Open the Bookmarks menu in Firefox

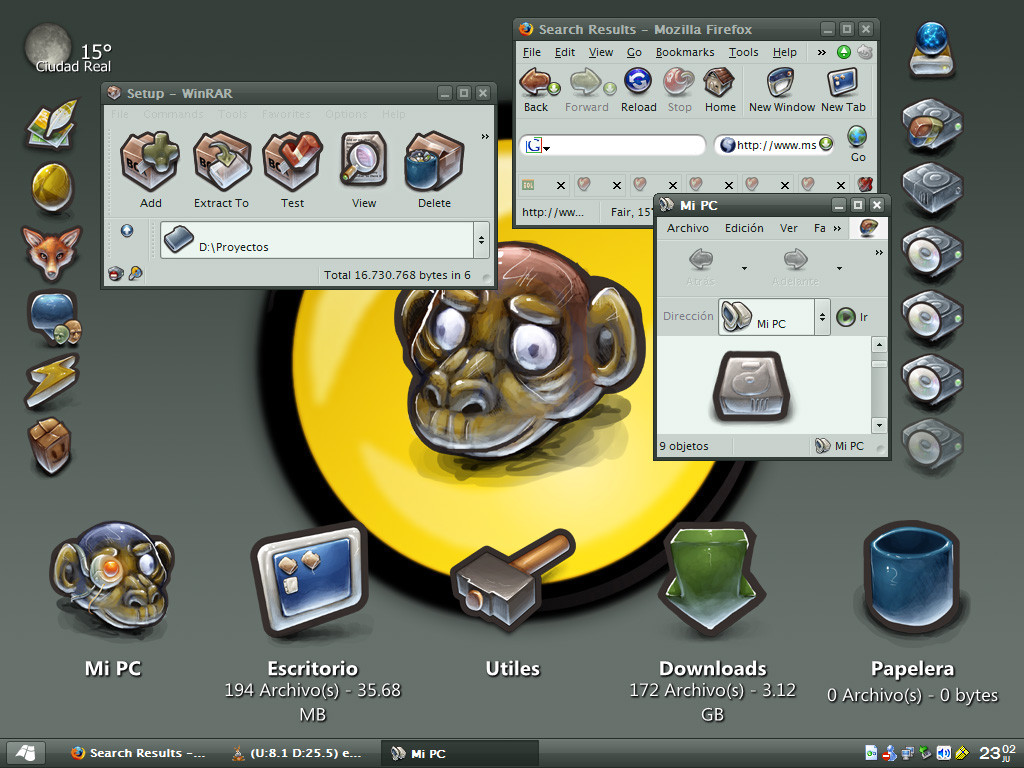click(684, 52)
